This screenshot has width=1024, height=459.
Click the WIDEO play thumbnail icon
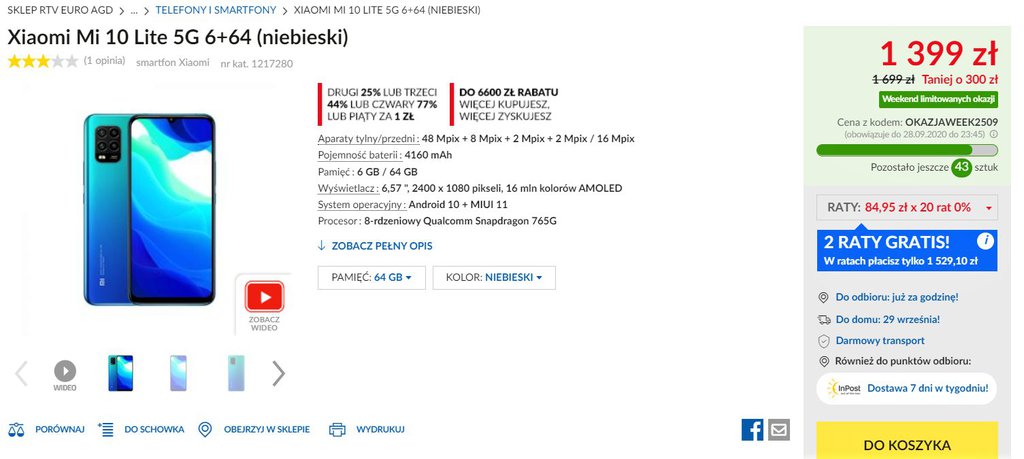click(x=65, y=371)
